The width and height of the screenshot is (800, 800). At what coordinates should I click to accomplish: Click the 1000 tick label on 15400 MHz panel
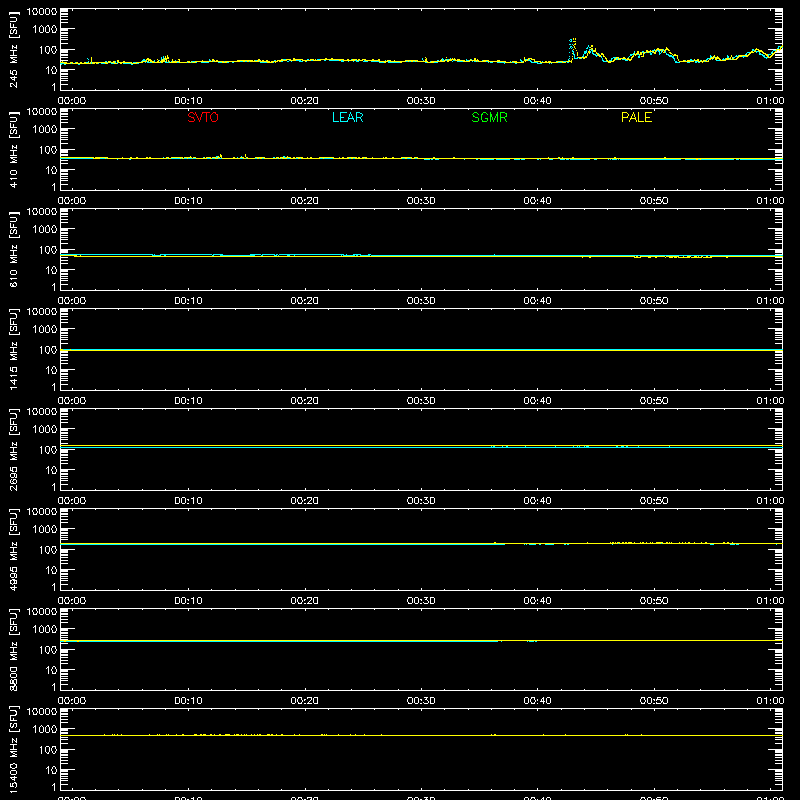[x=45, y=730]
